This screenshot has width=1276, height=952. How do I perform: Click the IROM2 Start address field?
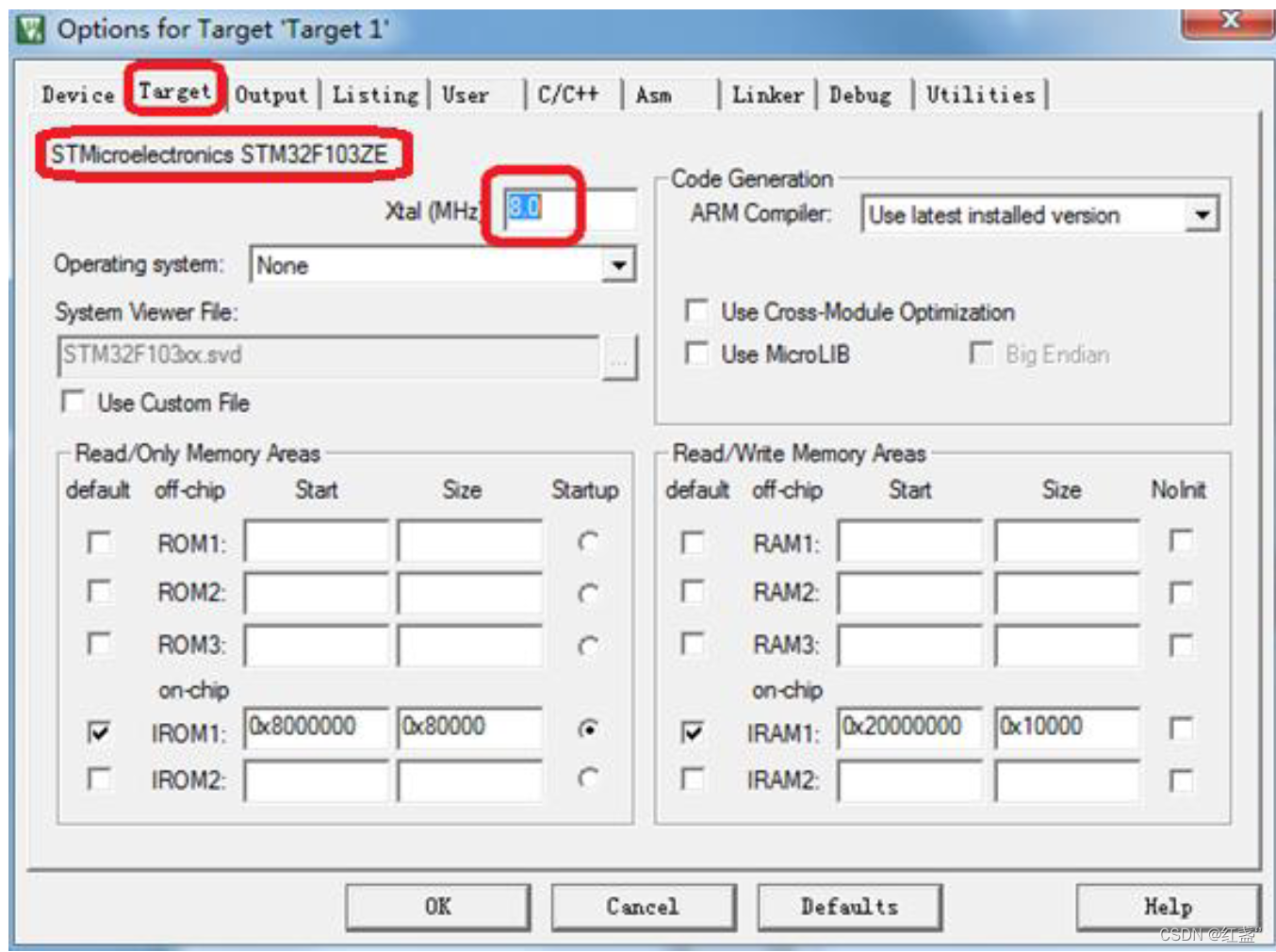(316, 780)
